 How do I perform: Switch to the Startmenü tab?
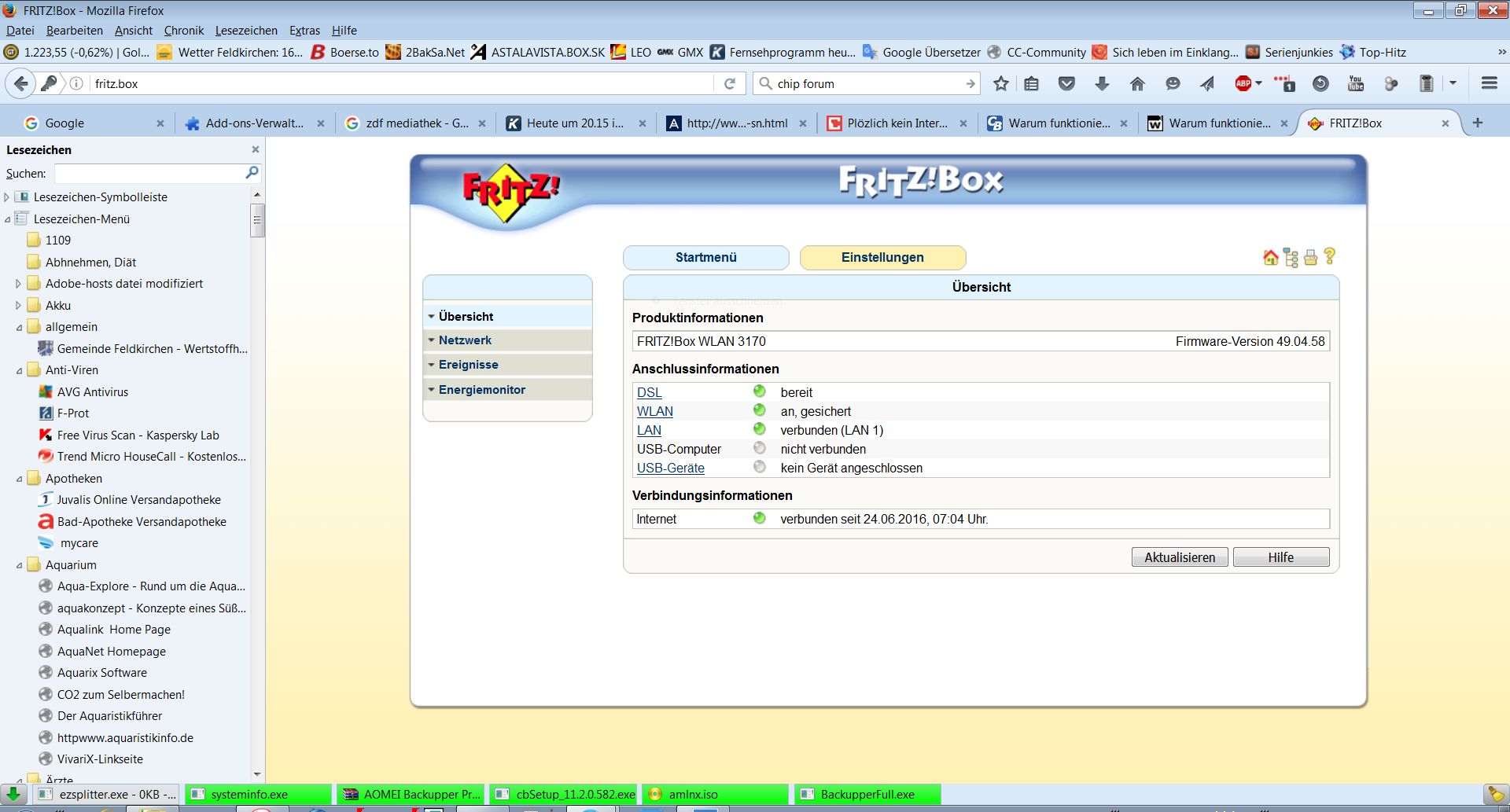pyautogui.click(x=705, y=258)
